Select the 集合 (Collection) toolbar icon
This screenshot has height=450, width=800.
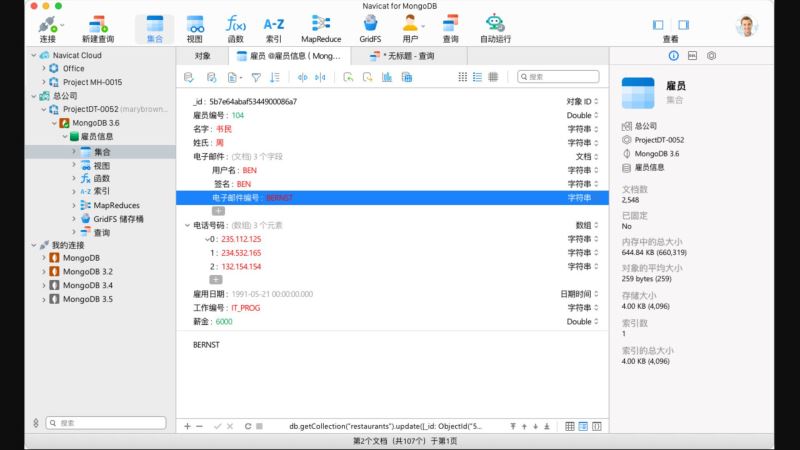[x=155, y=29]
